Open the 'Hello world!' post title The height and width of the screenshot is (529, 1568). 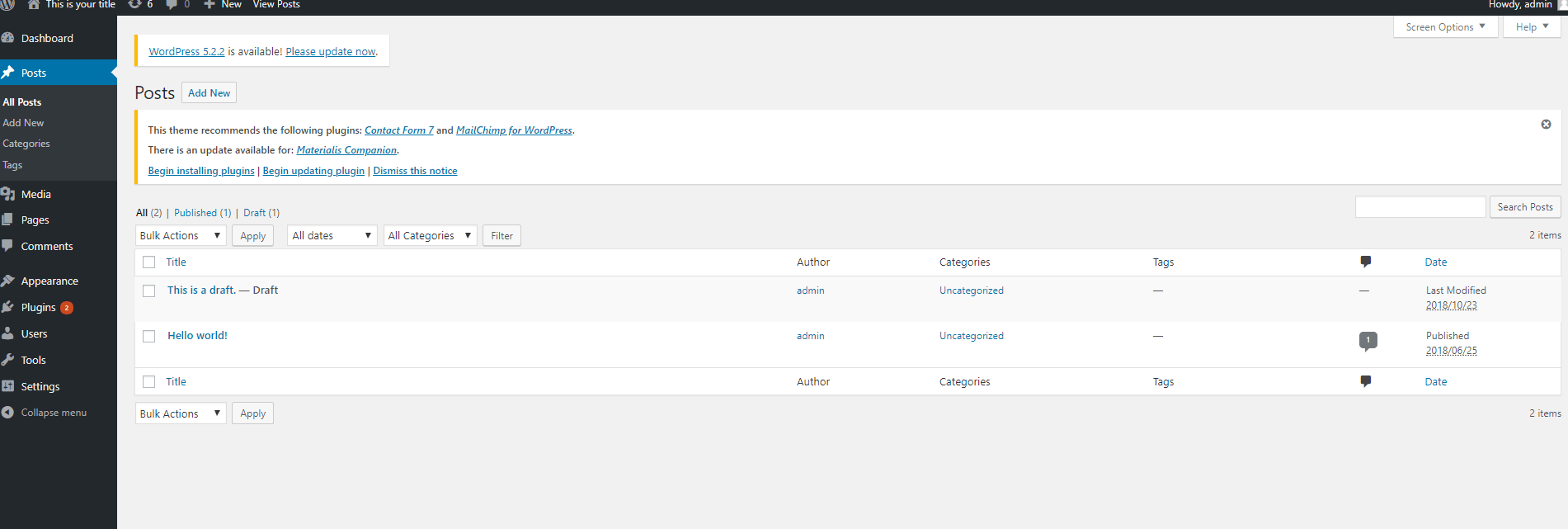click(x=197, y=335)
